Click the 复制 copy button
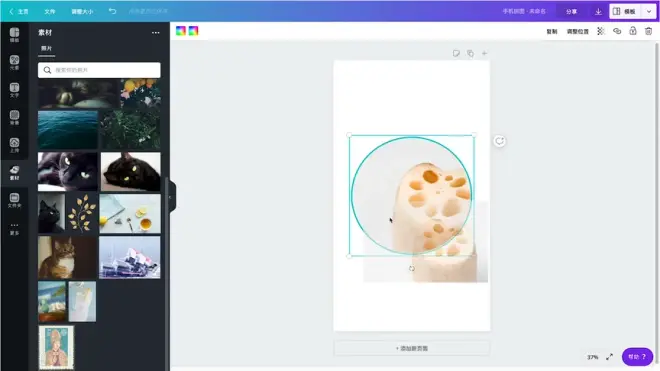Image resolution: width=660 pixels, height=371 pixels. point(551,32)
